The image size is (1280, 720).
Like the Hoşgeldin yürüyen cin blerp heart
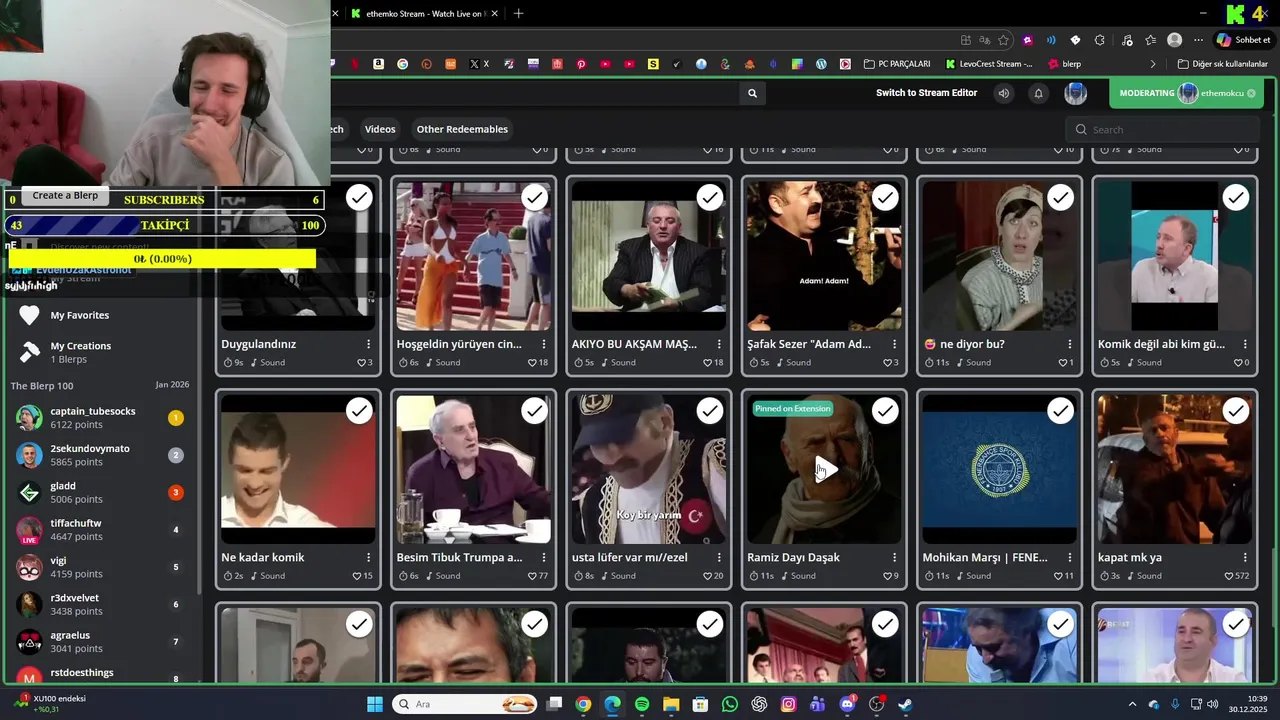[532, 363]
